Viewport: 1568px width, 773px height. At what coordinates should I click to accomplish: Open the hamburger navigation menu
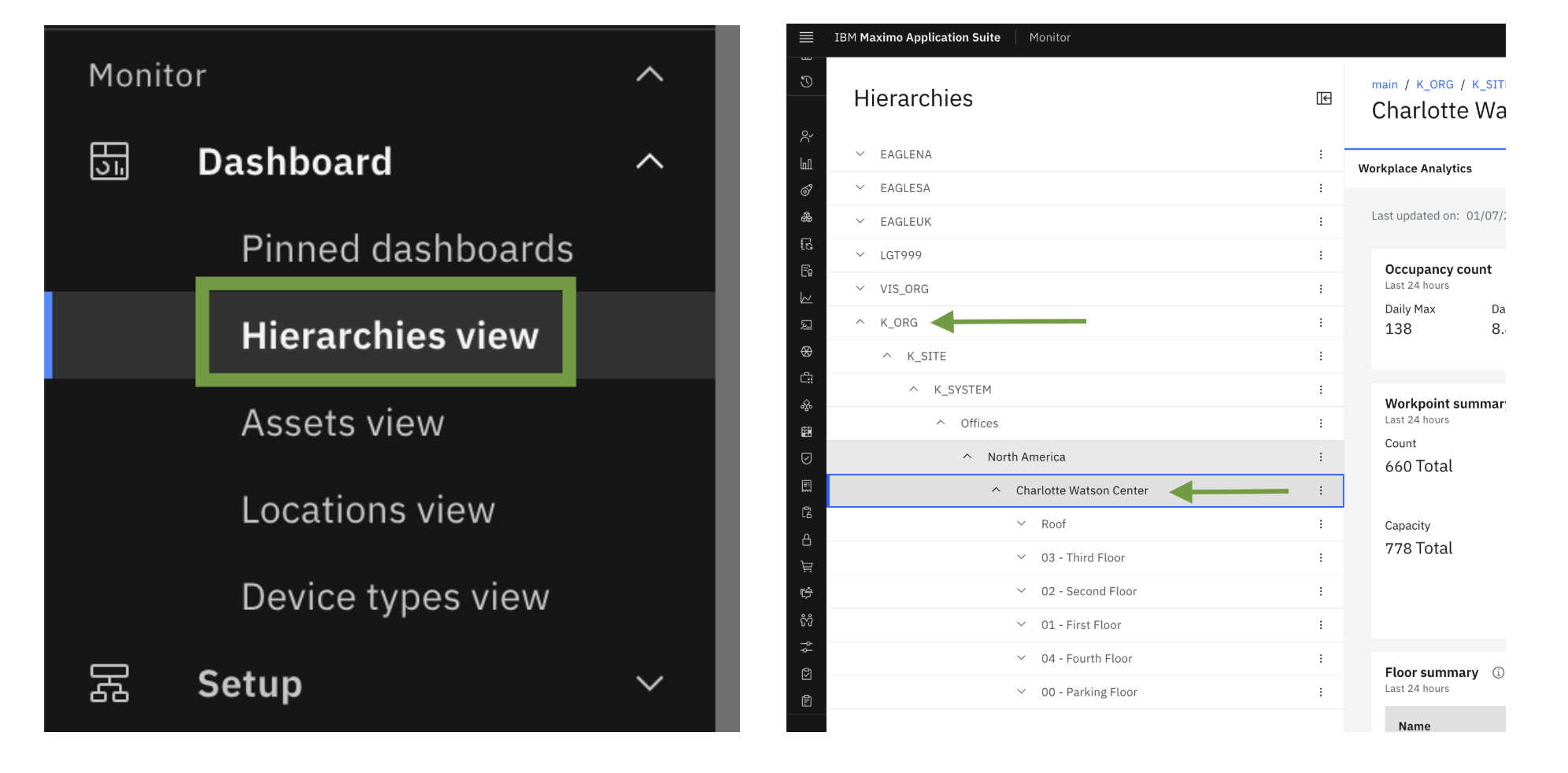pyautogui.click(x=806, y=37)
